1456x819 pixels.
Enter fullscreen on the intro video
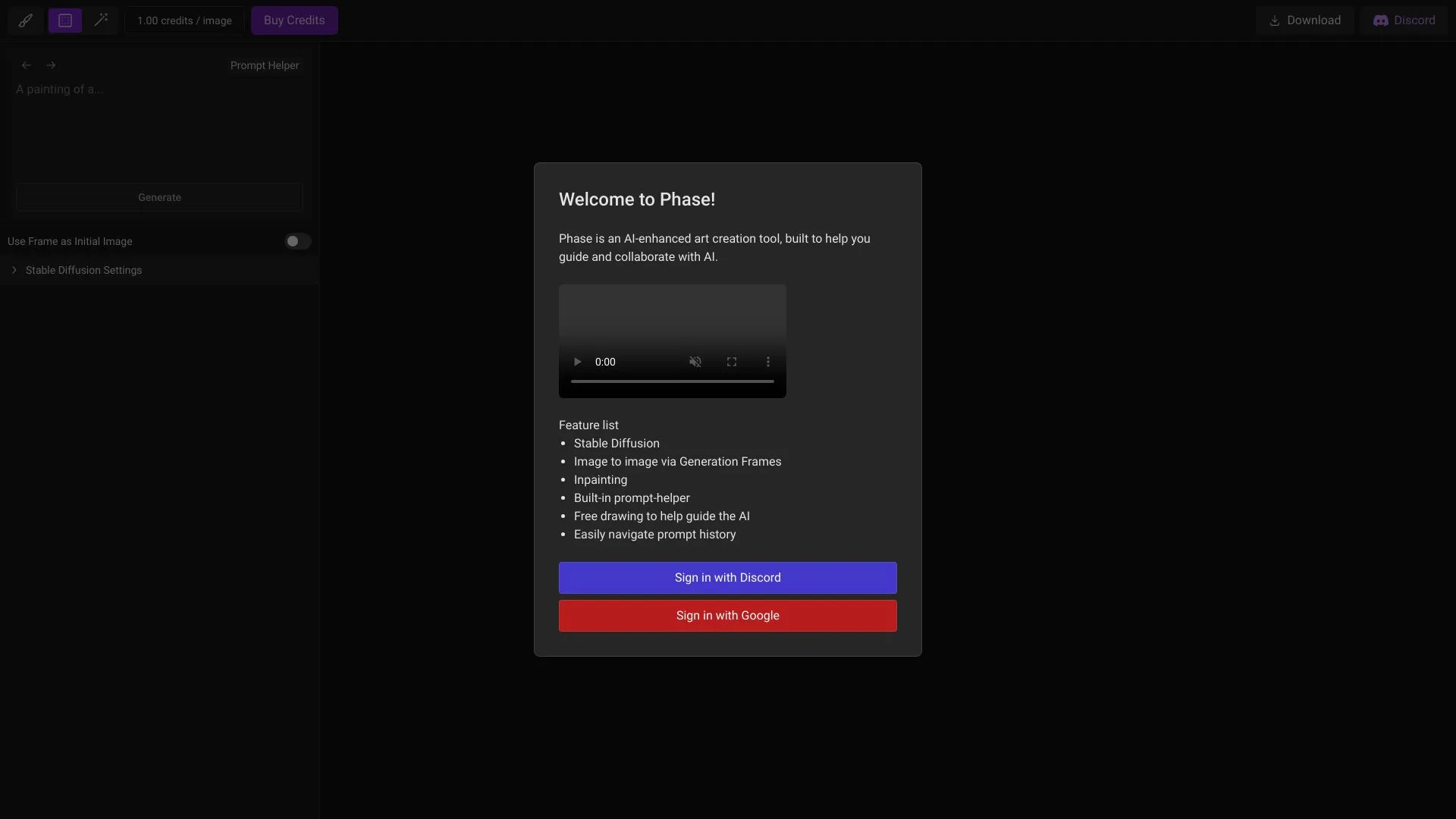coord(732,362)
